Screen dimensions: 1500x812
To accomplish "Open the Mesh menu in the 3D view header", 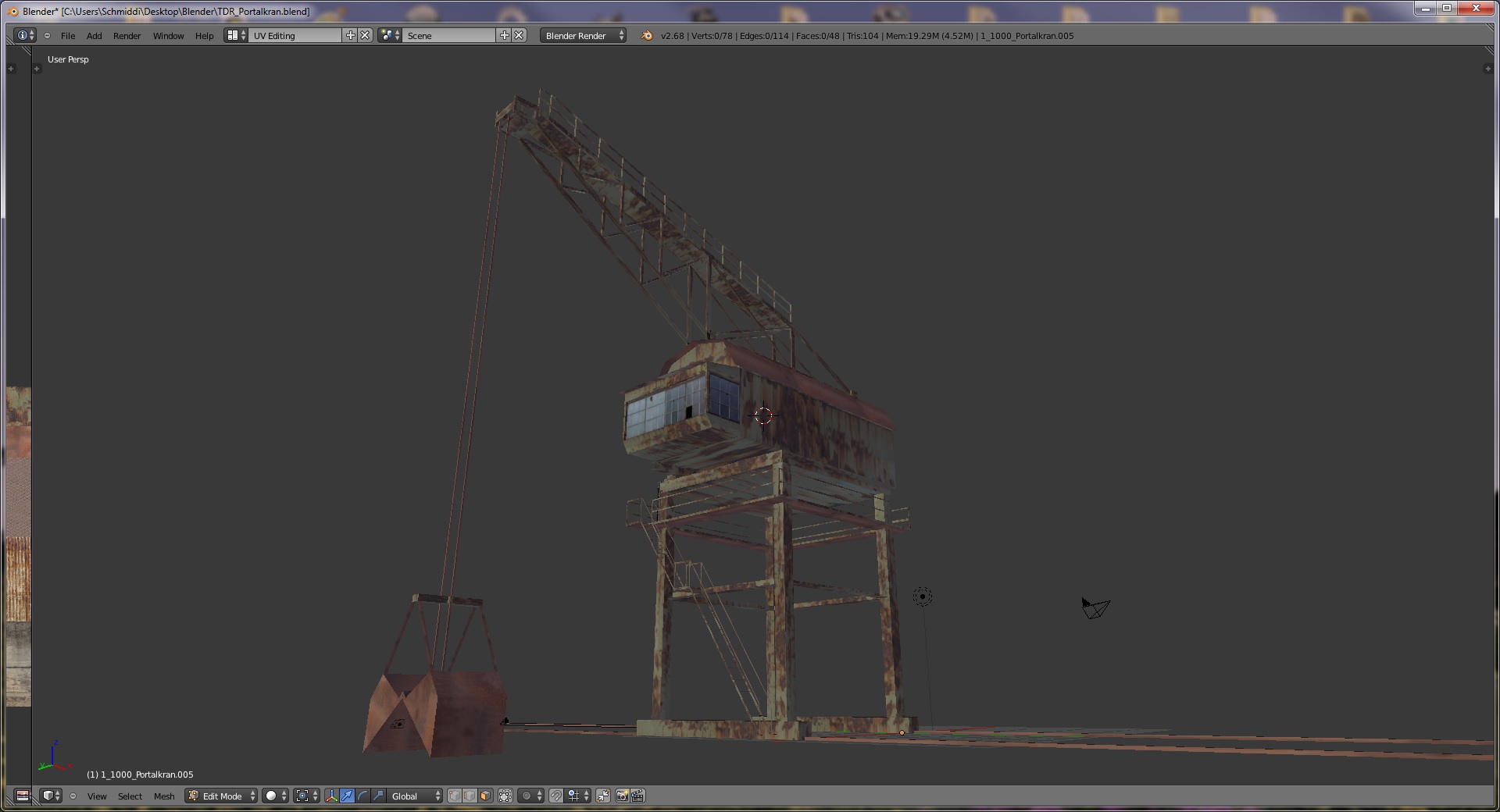I will pyautogui.click(x=164, y=796).
